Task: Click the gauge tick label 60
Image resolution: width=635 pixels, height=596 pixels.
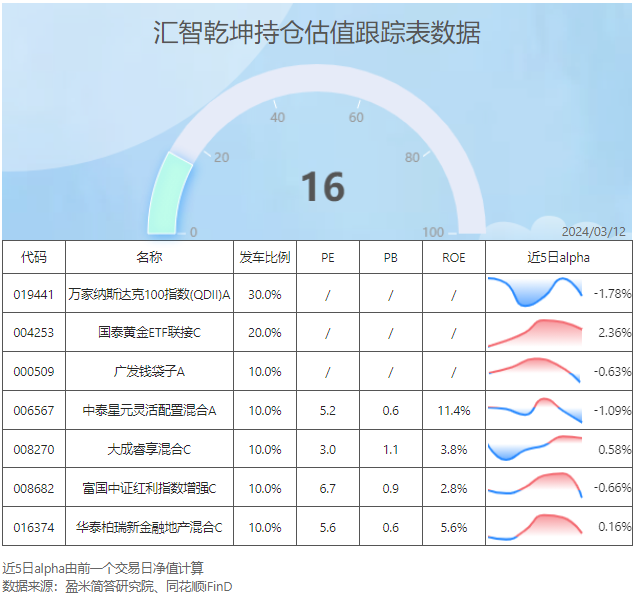Action: tap(356, 117)
